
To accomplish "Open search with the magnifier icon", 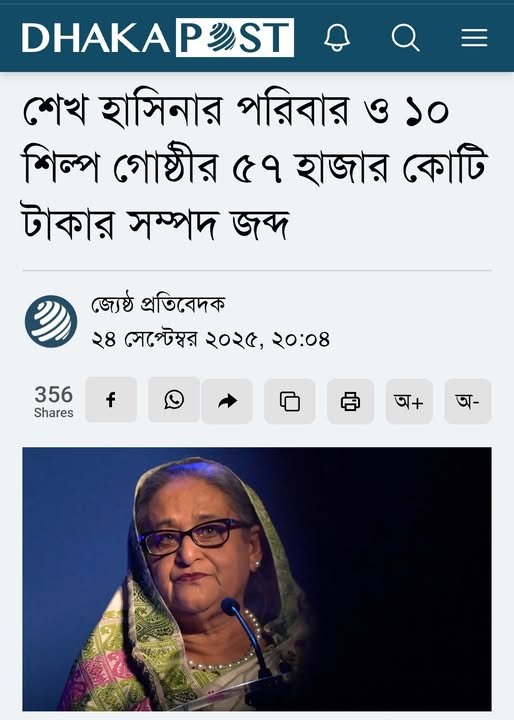I will pyautogui.click(x=405, y=37).
